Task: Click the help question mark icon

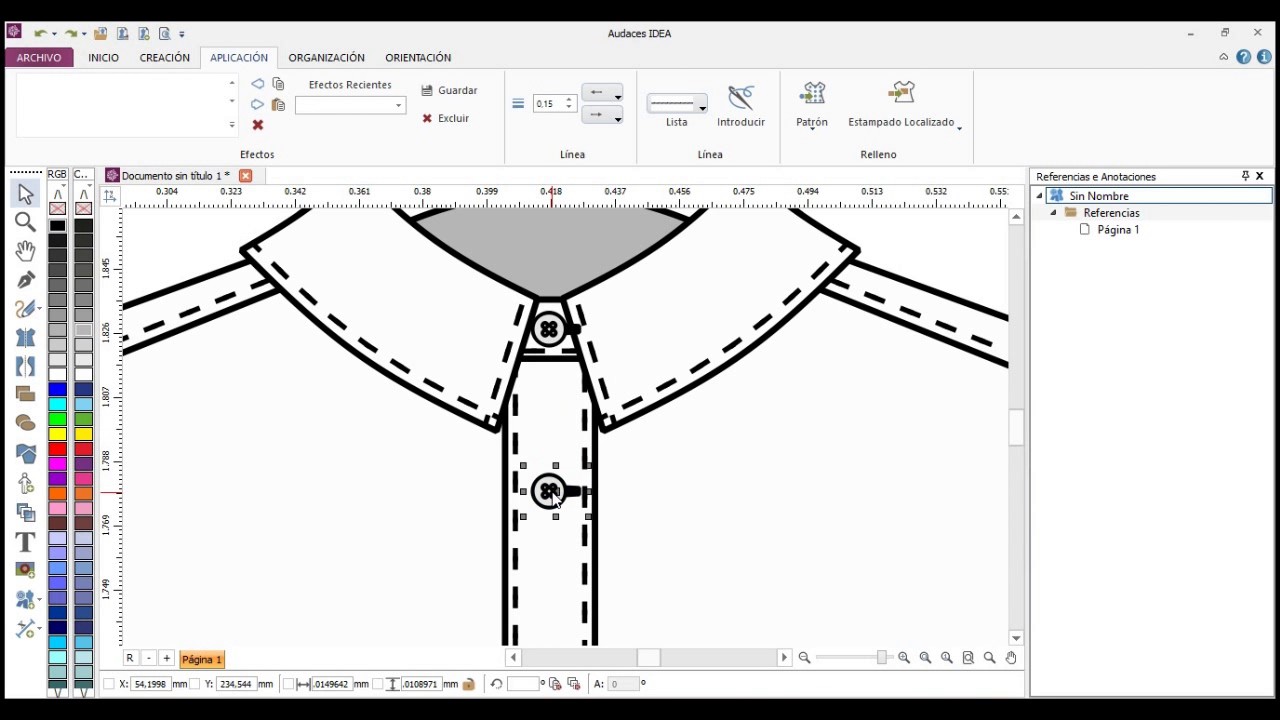Action: pos(1244,57)
